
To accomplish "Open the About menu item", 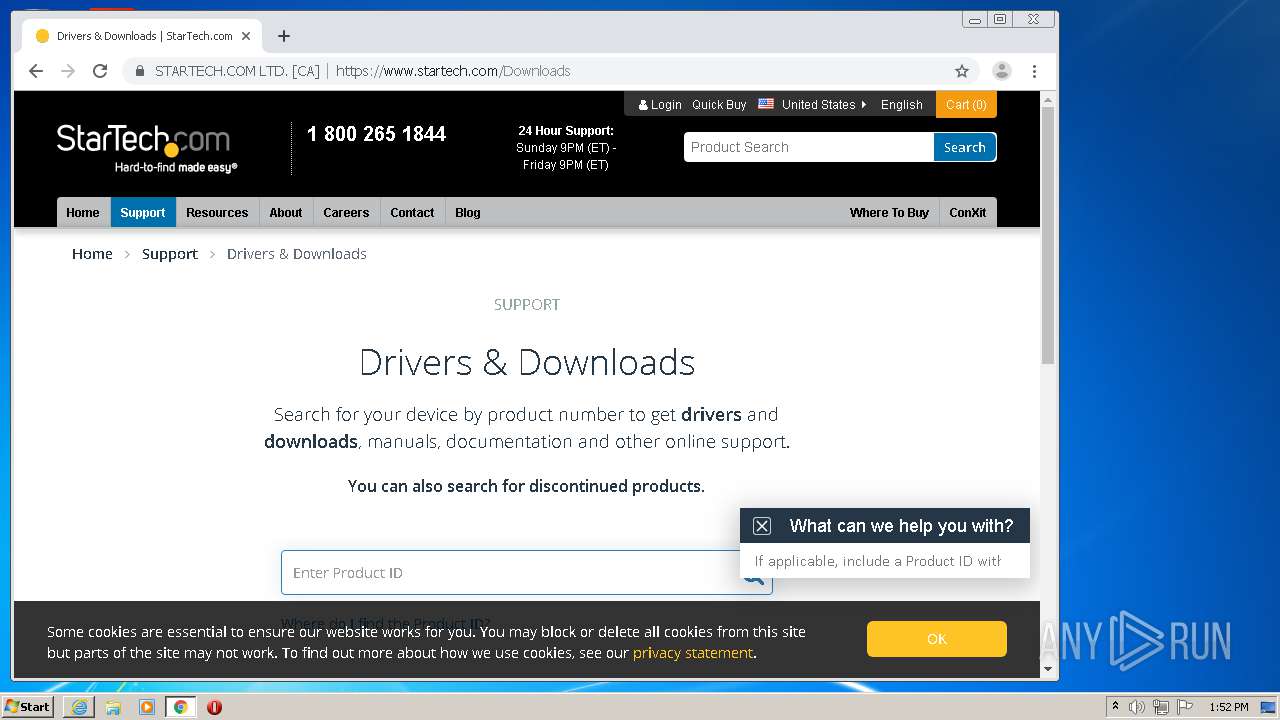I will pos(286,212).
